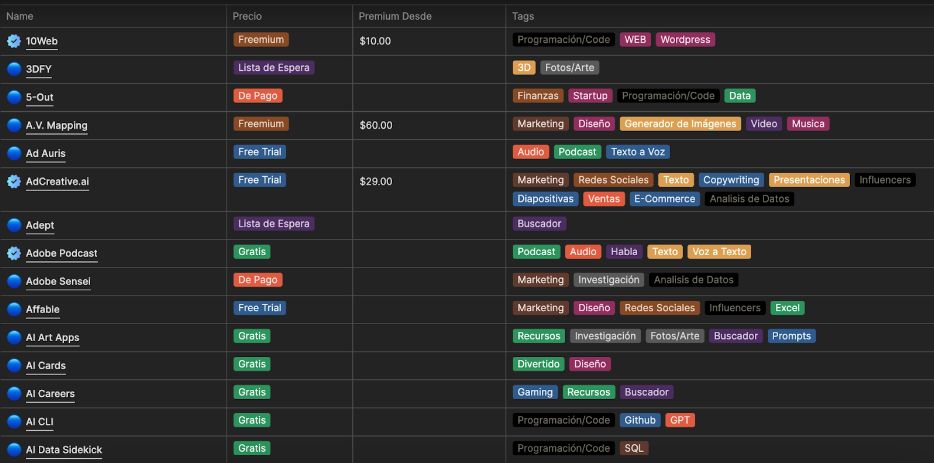
Task: Open the AdCreative.ai page link
Action: pyautogui.click(x=57, y=182)
